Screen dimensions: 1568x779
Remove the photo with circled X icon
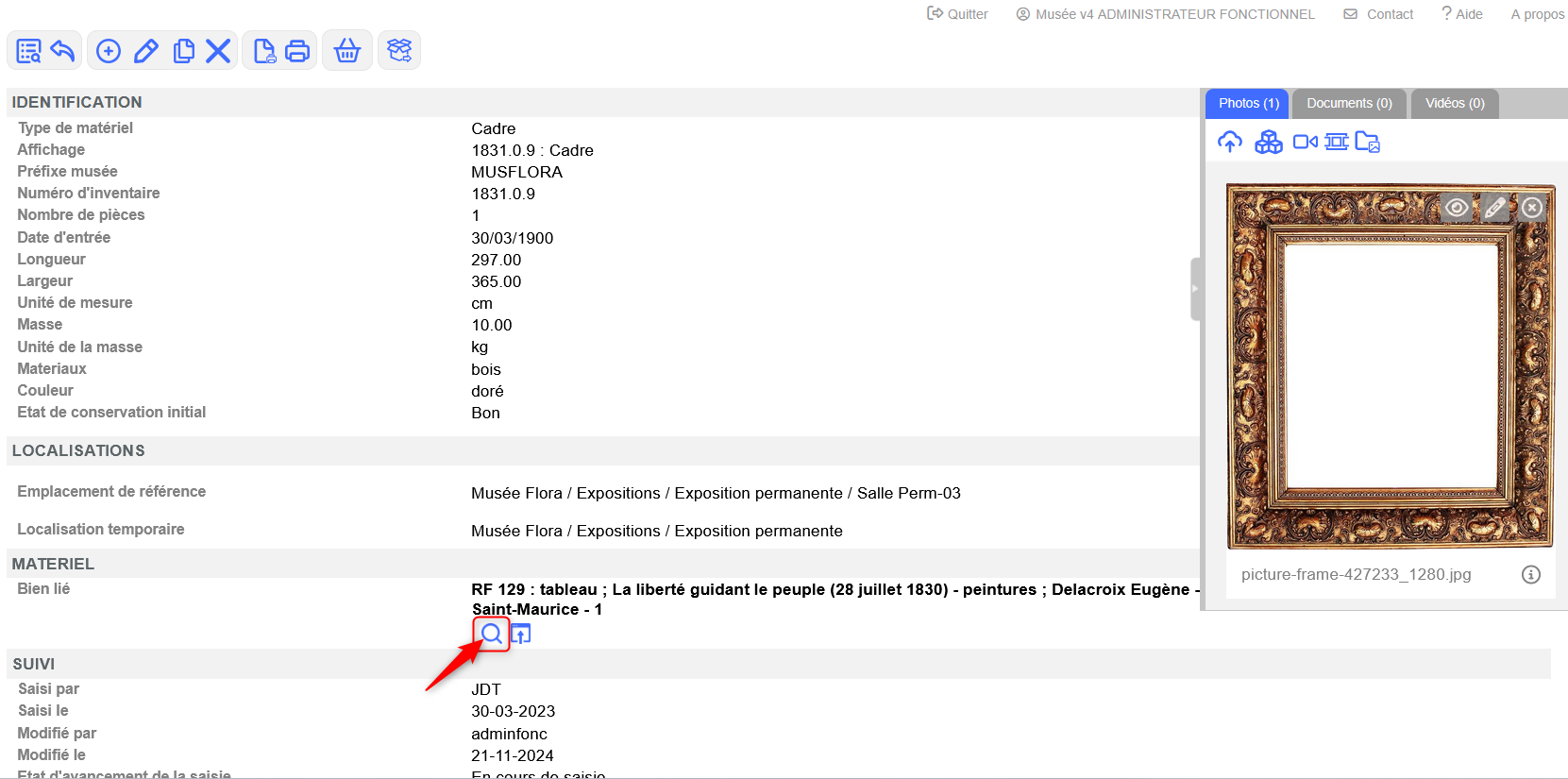1532,208
